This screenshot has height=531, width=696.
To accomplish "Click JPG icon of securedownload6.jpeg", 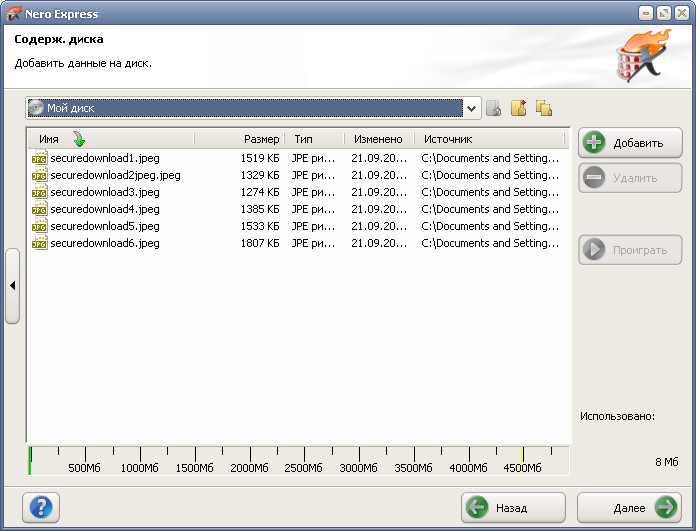I will (x=40, y=243).
